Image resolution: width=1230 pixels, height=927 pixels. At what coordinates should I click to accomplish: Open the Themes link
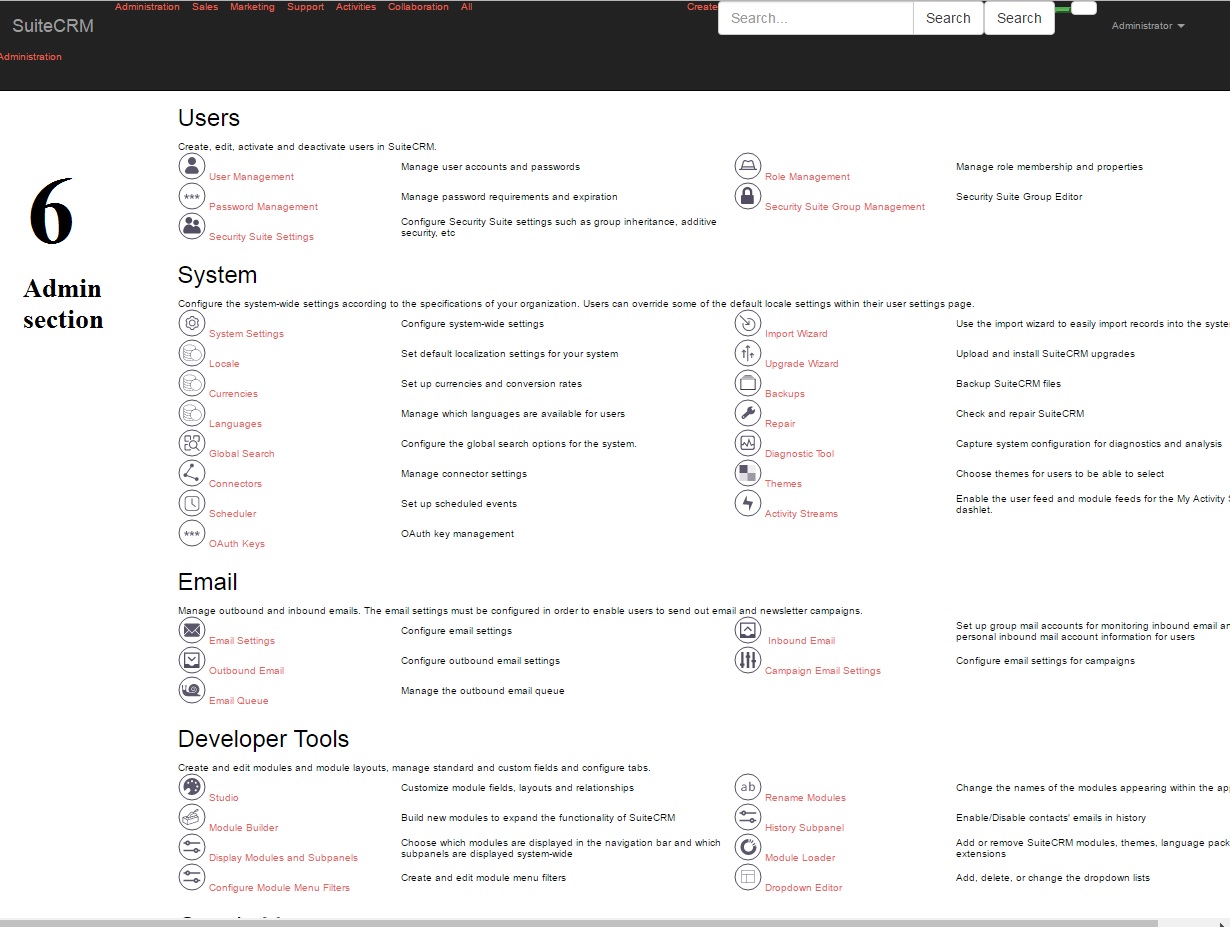[x=783, y=484]
